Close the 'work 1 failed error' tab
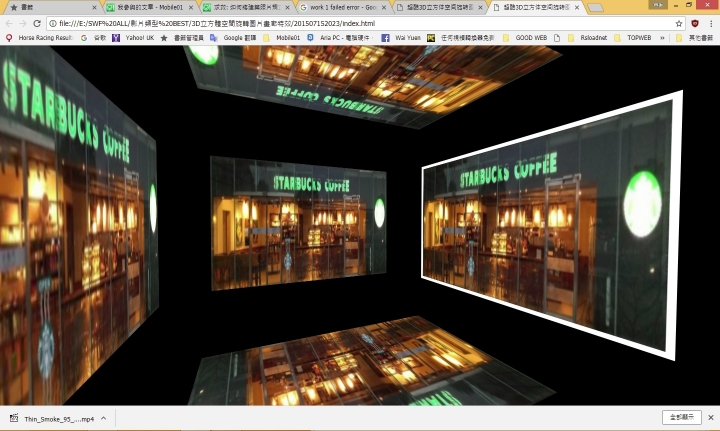 (x=383, y=7)
